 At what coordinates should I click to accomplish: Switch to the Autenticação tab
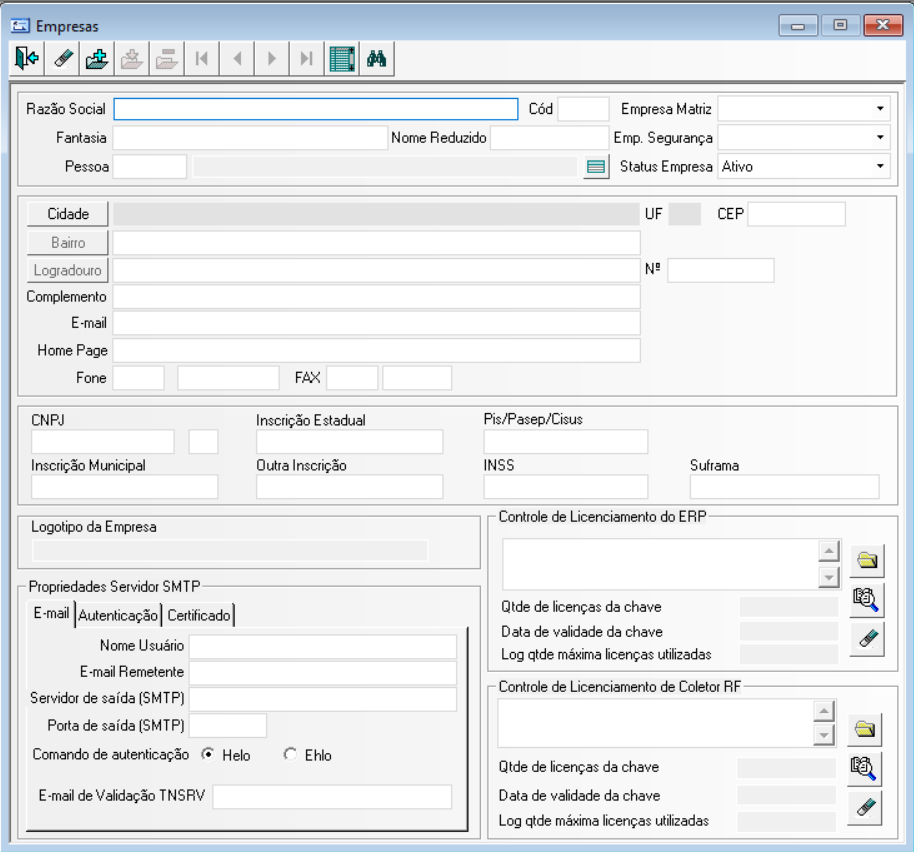click(x=118, y=615)
